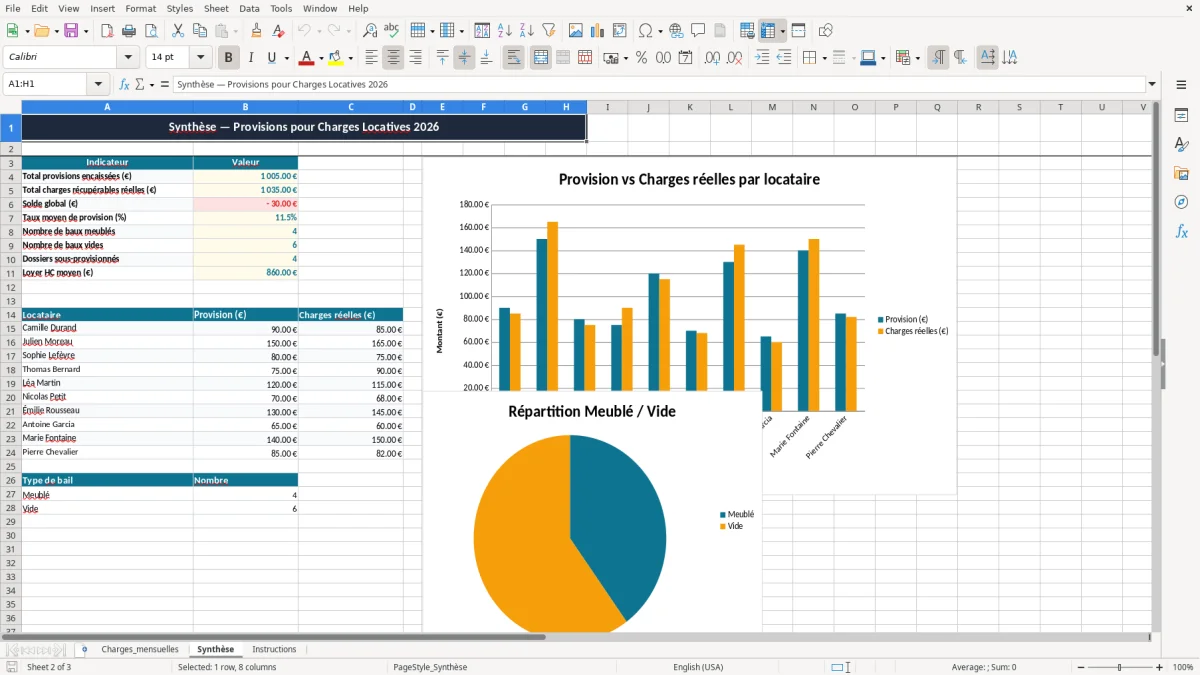Click the Select Function sigma button

140,84
